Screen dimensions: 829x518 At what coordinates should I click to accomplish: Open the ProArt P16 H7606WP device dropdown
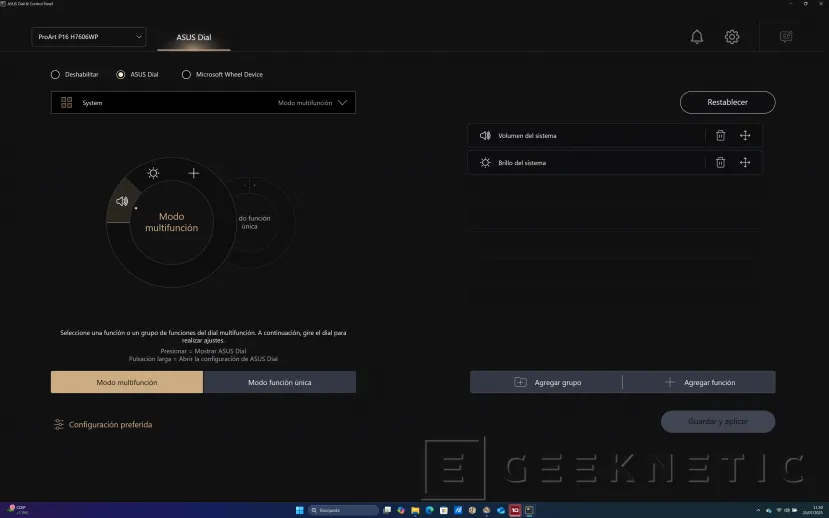click(89, 37)
